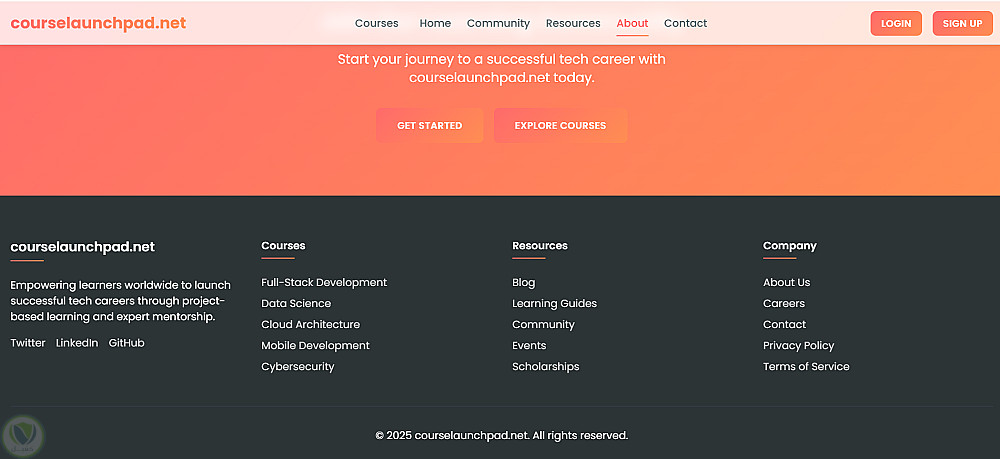The width and height of the screenshot is (1000, 459).
Task: Open the GitHub footer link
Action: point(126,343)
